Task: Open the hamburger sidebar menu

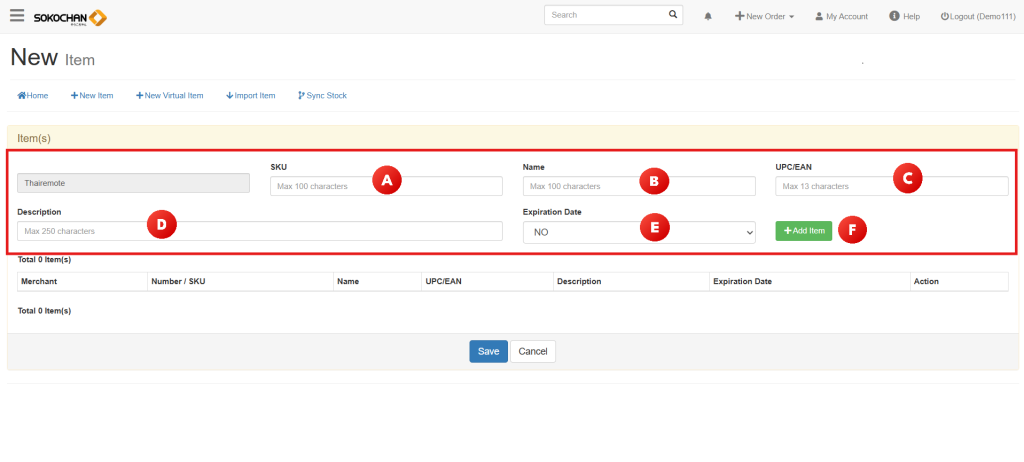Action: point(17,16)
